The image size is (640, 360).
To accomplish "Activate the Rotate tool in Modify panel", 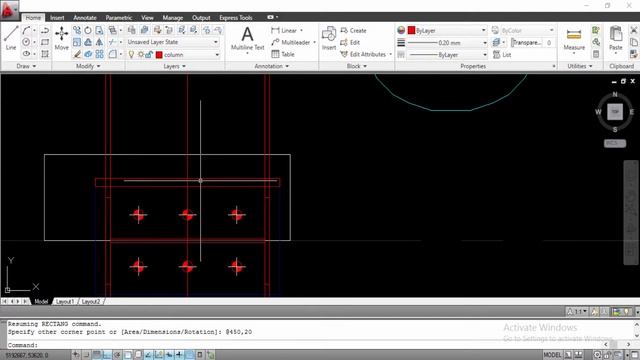I will 88,30.
